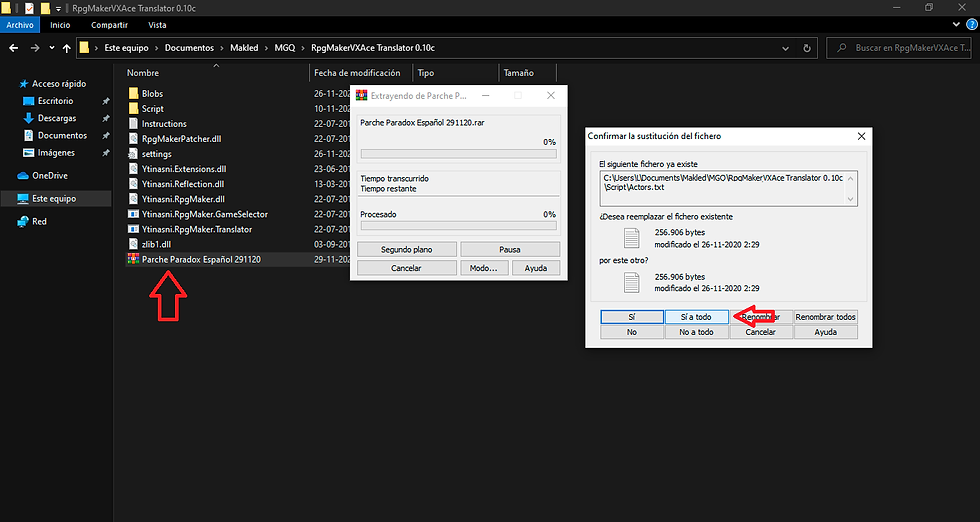This screenshot has height=522, width=980.
Task: Click the search box Buscar en RpgMakerVXAce
Action: [x=899, y=48]
